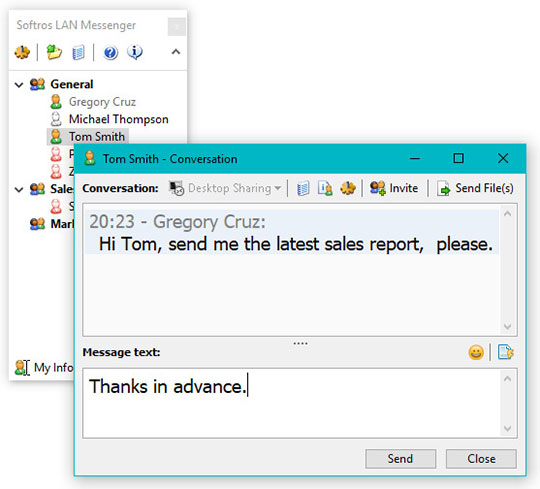Open the emoticon smiley picker
This screenshot has height=489, width=540.
coord(476,352)
